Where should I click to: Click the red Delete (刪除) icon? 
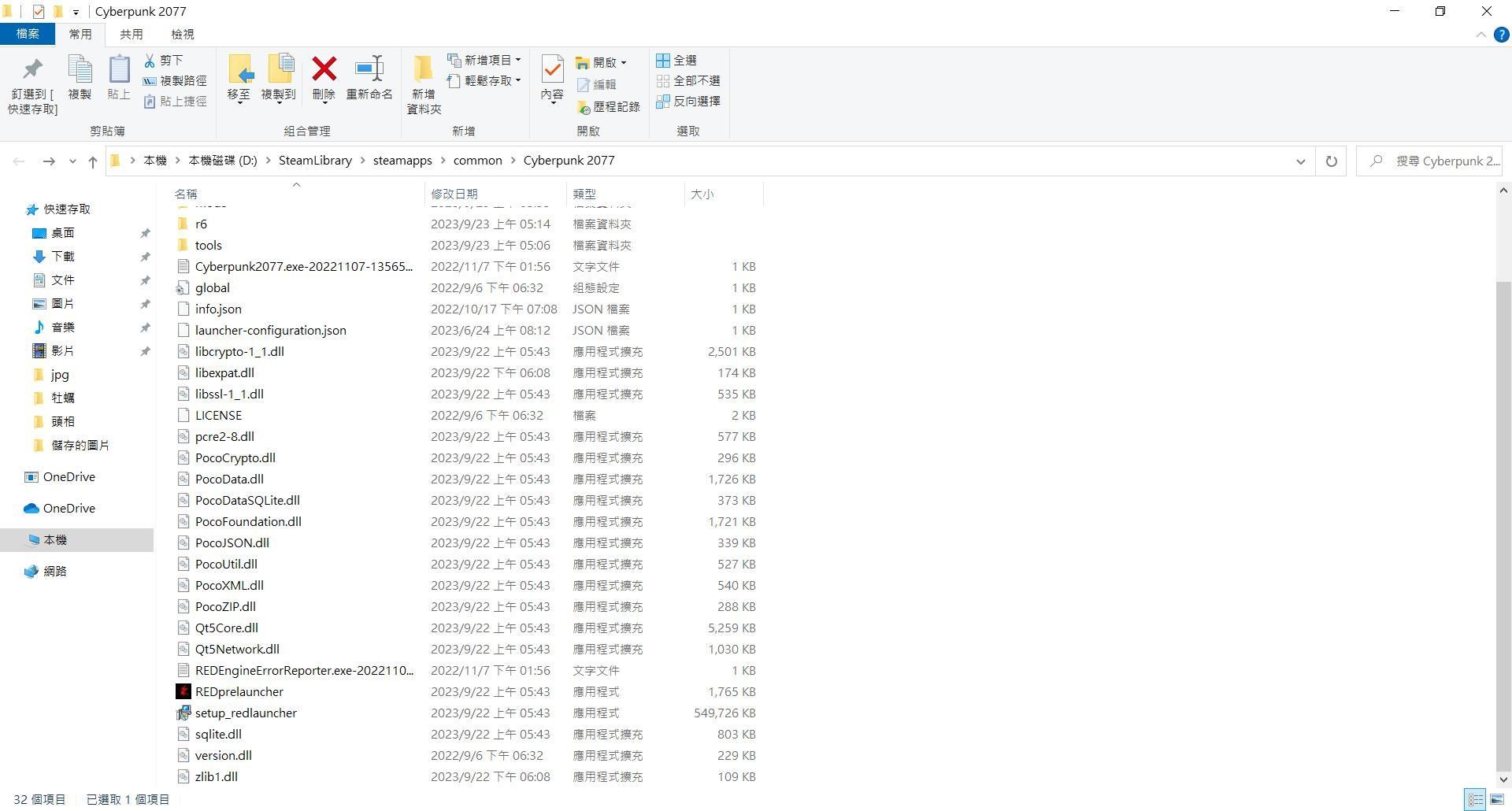(x=324, y=70)
